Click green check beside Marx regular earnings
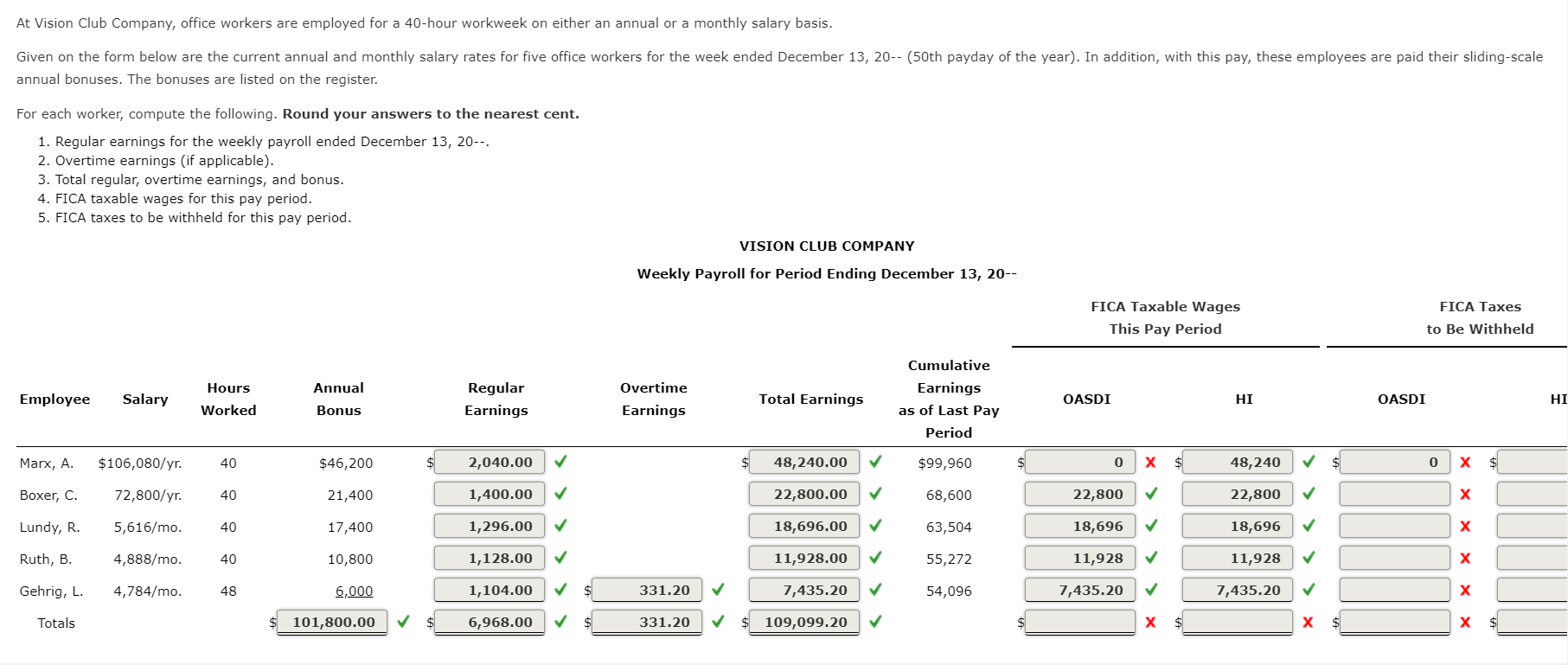Viewport: 1568px width, 665px height. 560,461
